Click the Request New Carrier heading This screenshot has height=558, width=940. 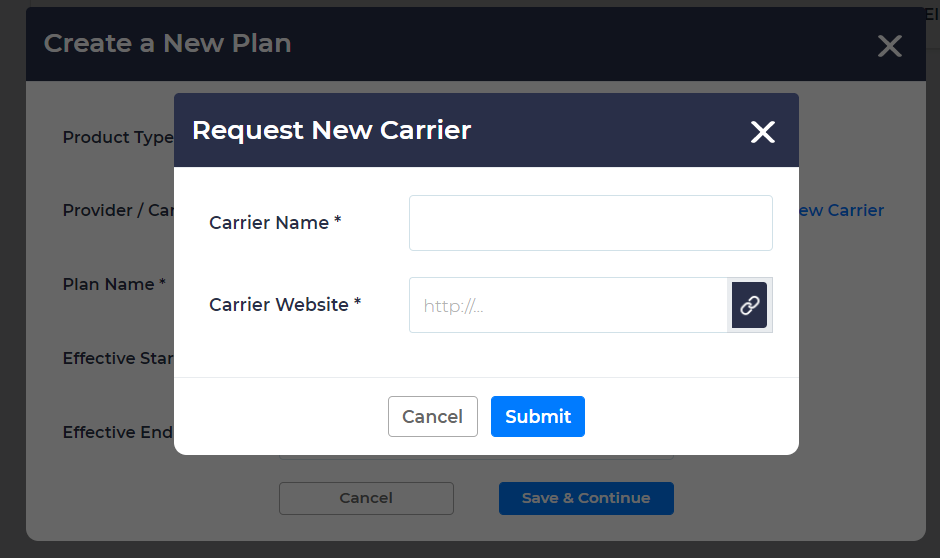click(331, 130)
